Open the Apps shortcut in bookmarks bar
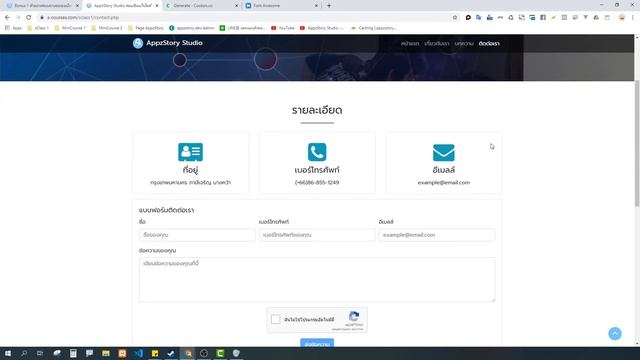This screenshot has width=640, height=360. tap(13, 28)
